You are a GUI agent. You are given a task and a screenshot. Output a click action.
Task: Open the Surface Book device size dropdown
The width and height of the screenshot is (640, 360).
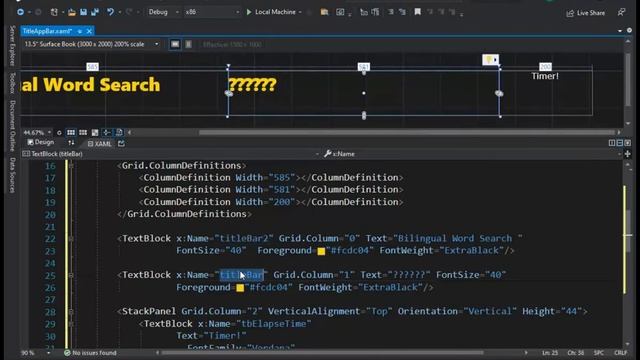click(x=91, y=44)
